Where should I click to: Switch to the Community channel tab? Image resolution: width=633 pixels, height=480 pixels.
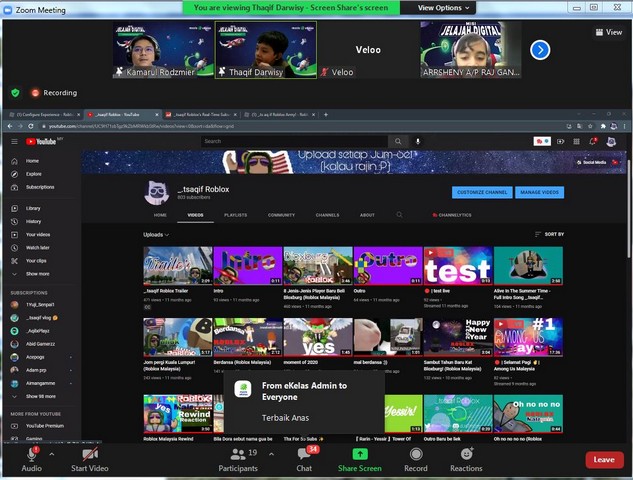281,215
